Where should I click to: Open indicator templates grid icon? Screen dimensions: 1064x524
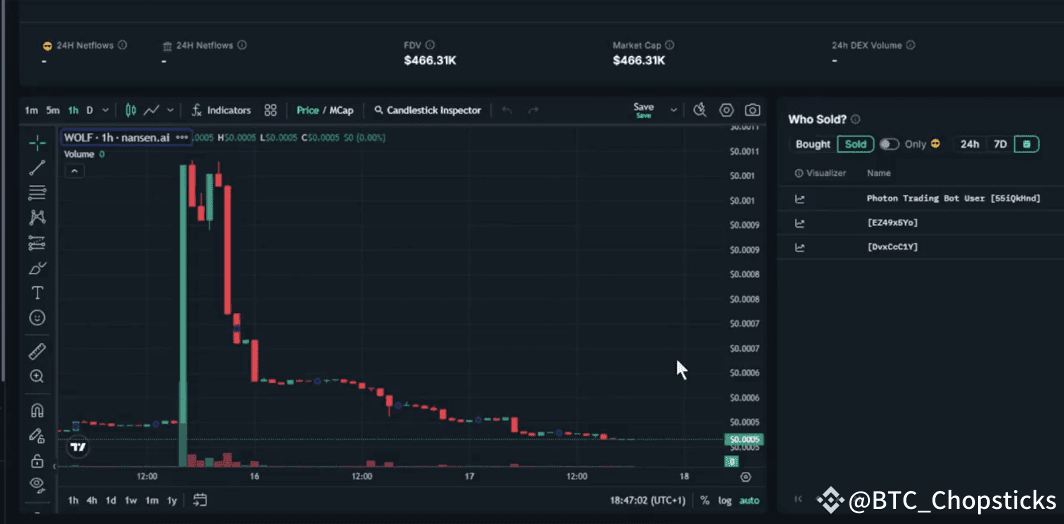pyautogui.click(x=271, y=110)
